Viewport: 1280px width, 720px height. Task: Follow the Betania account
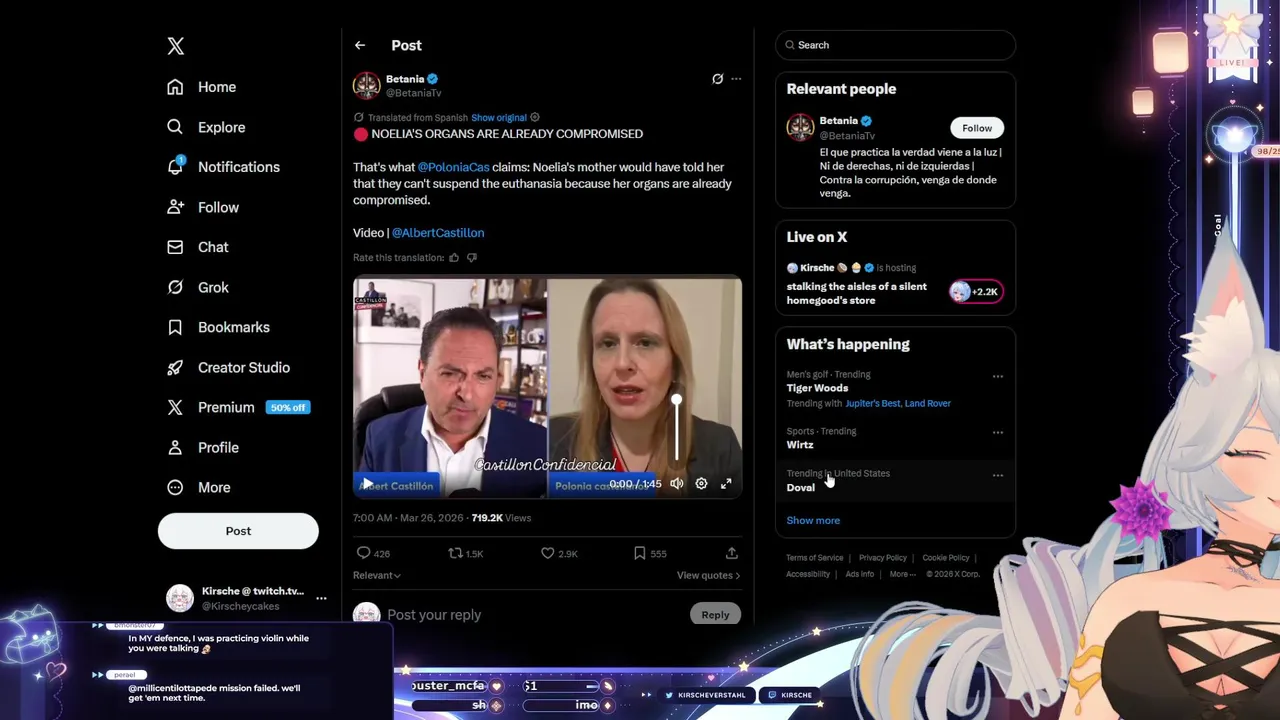977,128
